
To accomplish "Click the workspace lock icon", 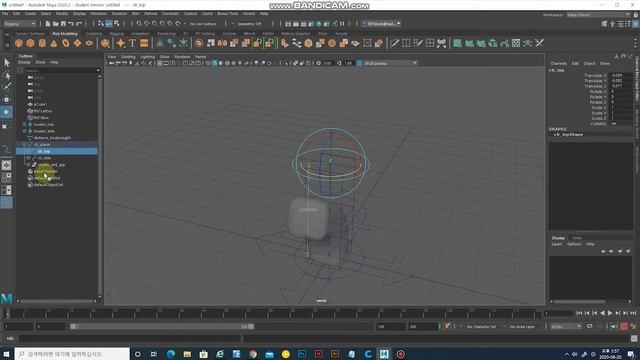I will point(635,15).
